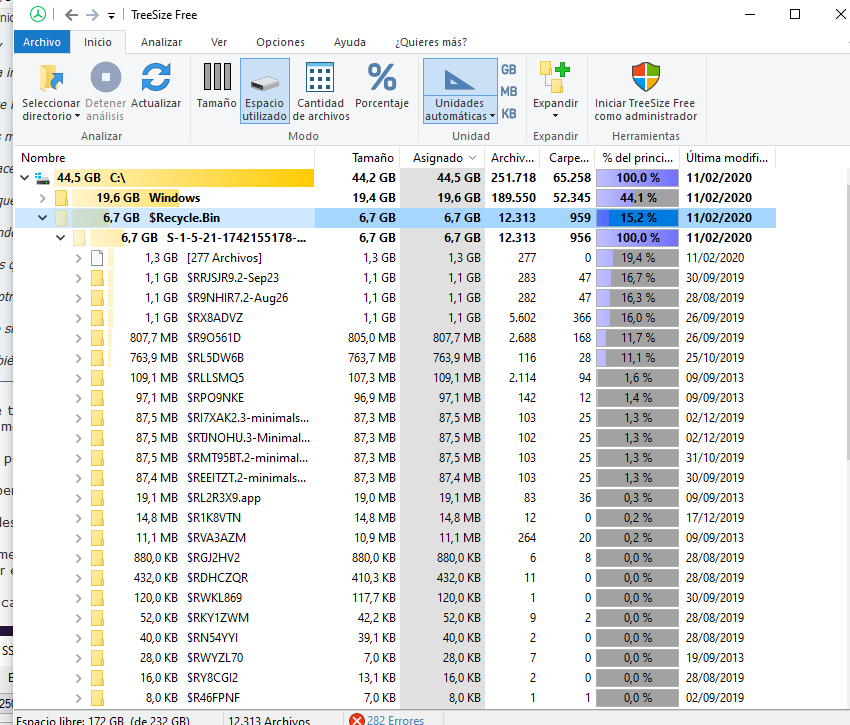850x725 pixels.
Task: Click the $RGJ2HV2 folder icon
Action: pyautogui.click(x=98, y=558)
